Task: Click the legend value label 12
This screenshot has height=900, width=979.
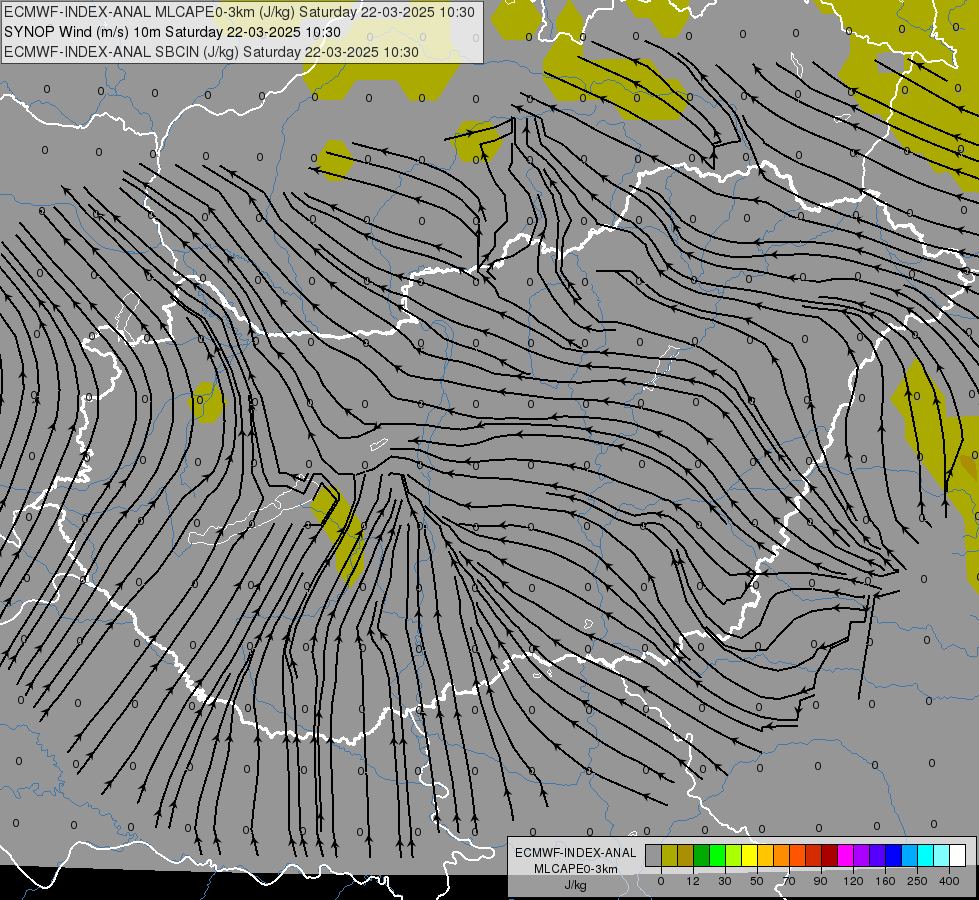Action: point(693,881)
